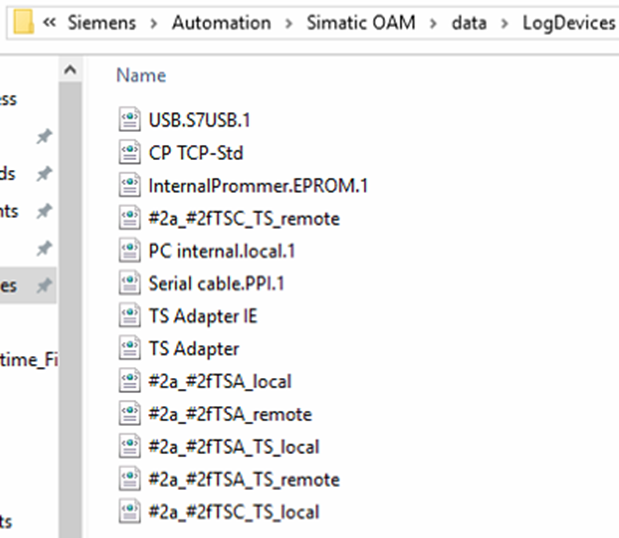
Task: Select the #2a_#2fTSA_TS_remote file
Action: point(244,479)
